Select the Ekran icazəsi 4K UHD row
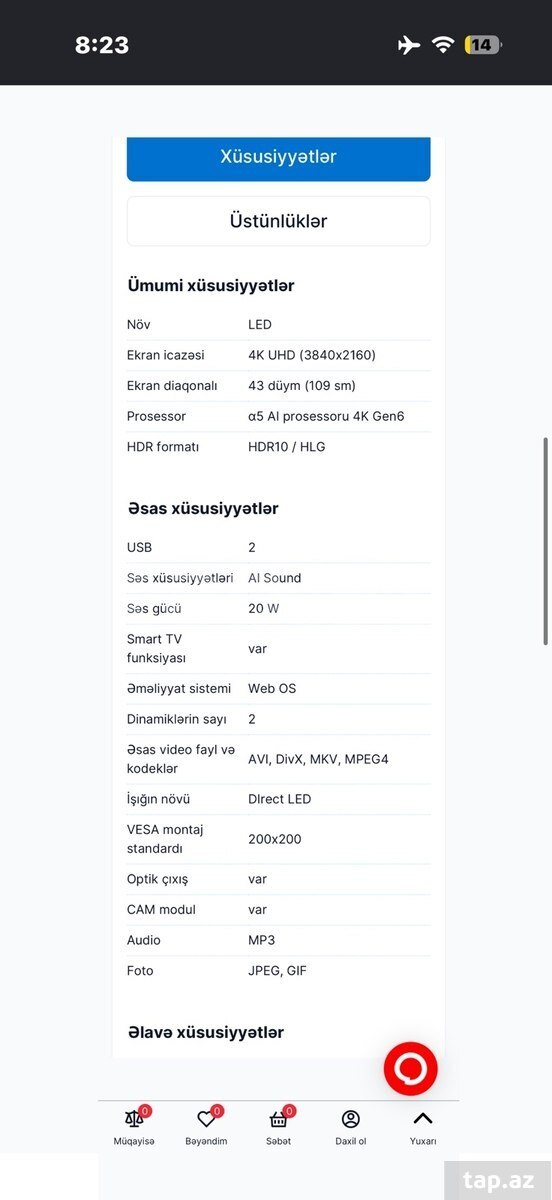This screenshot has width=552, height=1200. [278, 355]
